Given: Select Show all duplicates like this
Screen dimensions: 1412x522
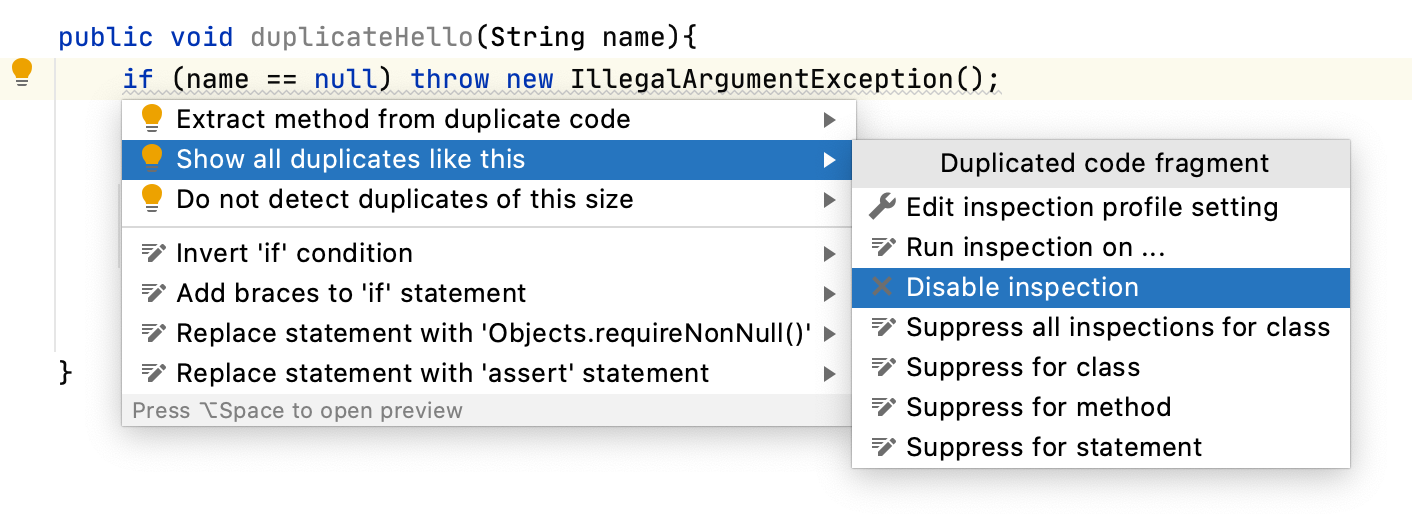Looking at the screenshot, I should tap(350, 159).
